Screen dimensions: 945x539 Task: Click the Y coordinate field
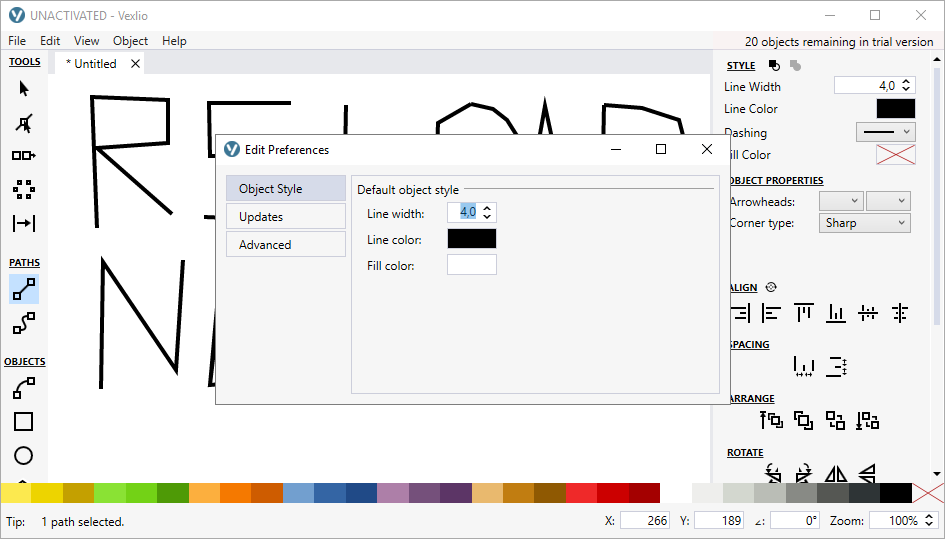pyautogui.click(x=719, y=520)
